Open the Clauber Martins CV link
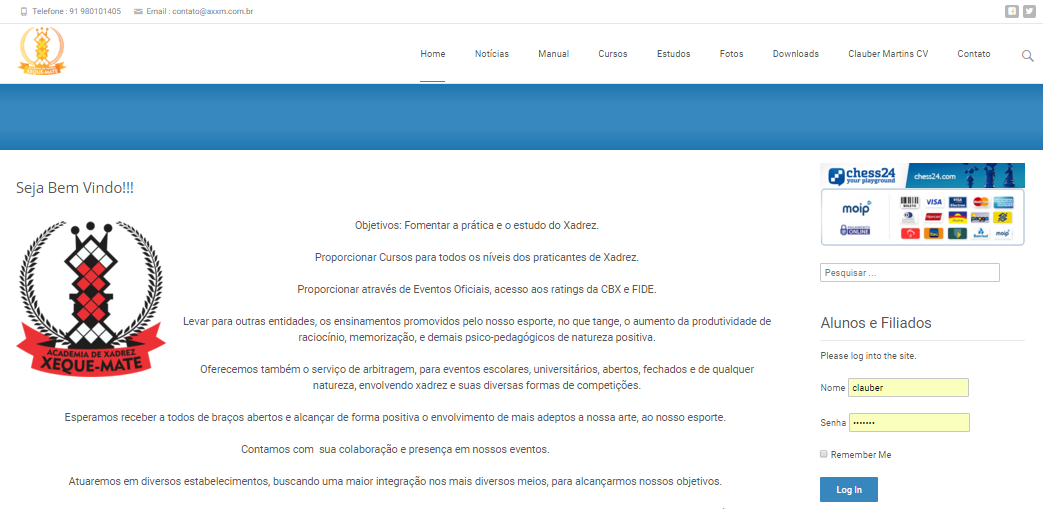 click(x=887, y=54)
